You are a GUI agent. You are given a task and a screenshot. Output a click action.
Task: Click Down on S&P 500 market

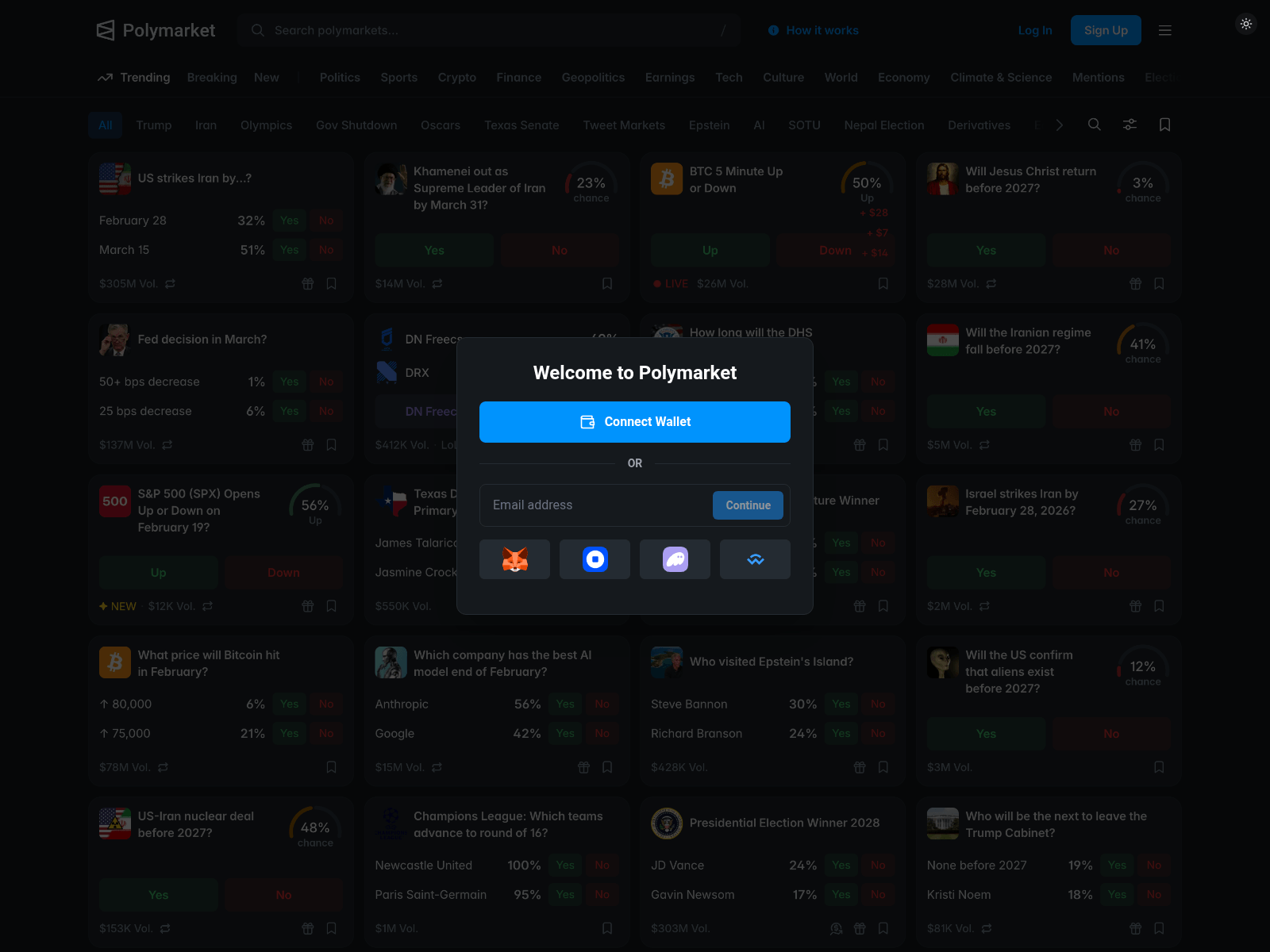tap(283, 572)
